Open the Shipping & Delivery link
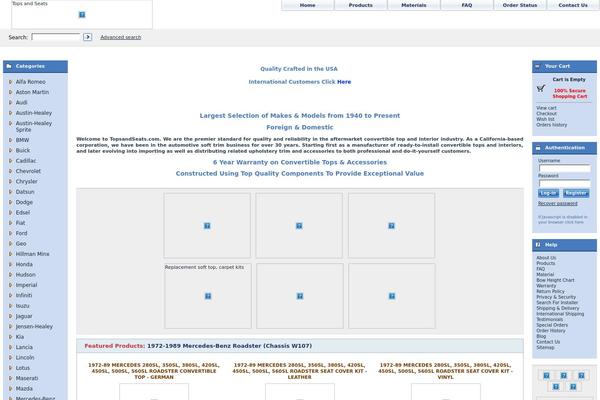The image size is (600, 400). click(558, 308)
